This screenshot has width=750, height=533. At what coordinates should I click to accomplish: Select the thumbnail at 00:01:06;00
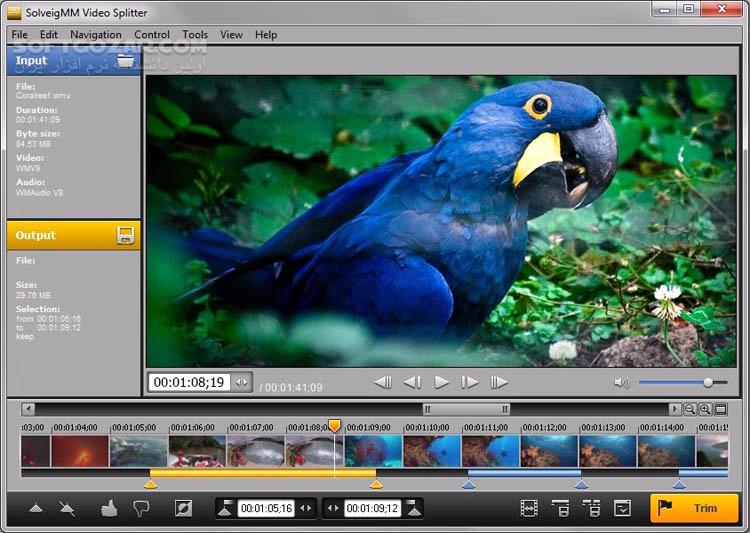point(197,451)
